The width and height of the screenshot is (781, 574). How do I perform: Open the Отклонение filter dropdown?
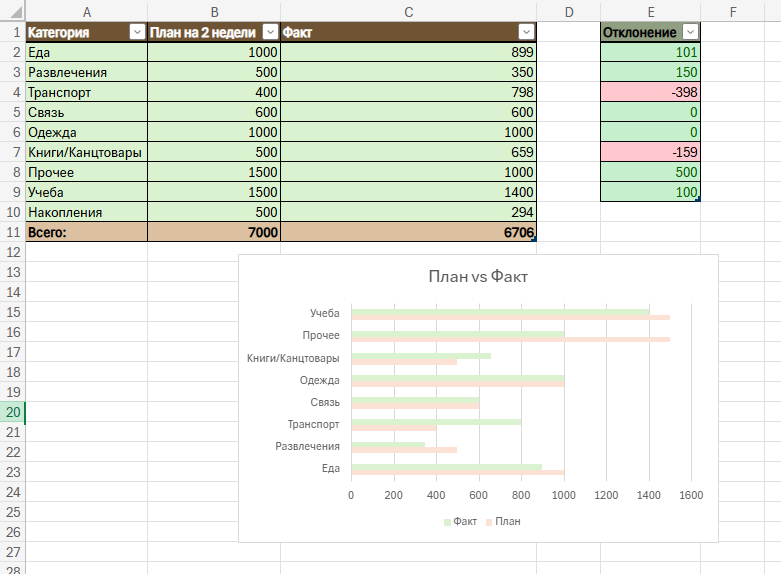click(689, 32)
